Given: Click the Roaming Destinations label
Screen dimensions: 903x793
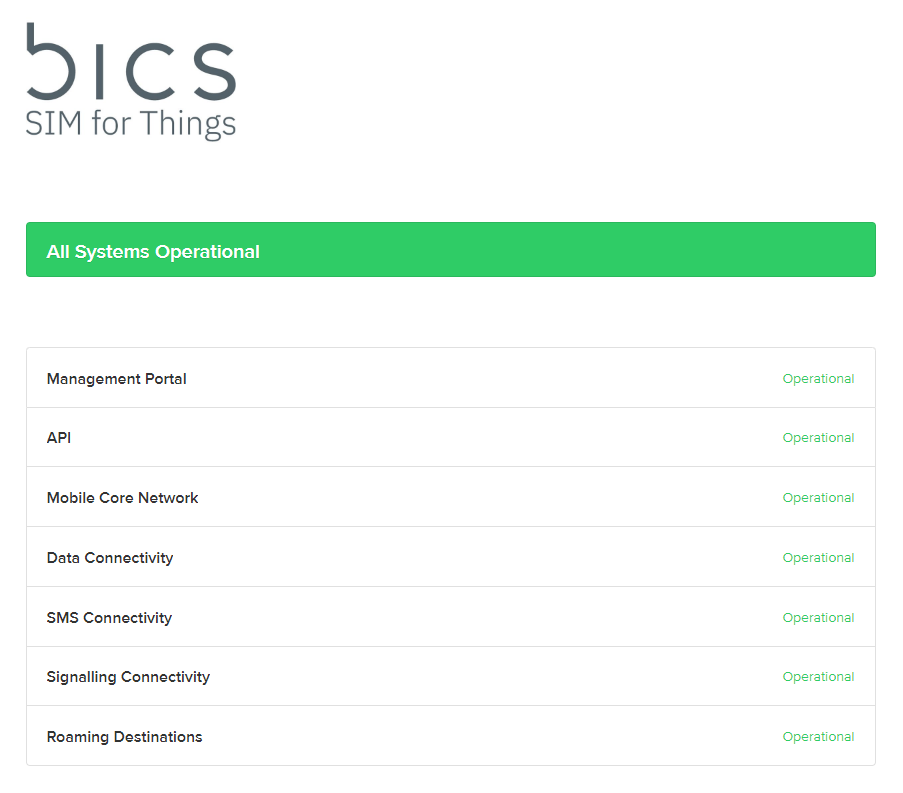Looking at the screenshot, I should tap(124, 737).
